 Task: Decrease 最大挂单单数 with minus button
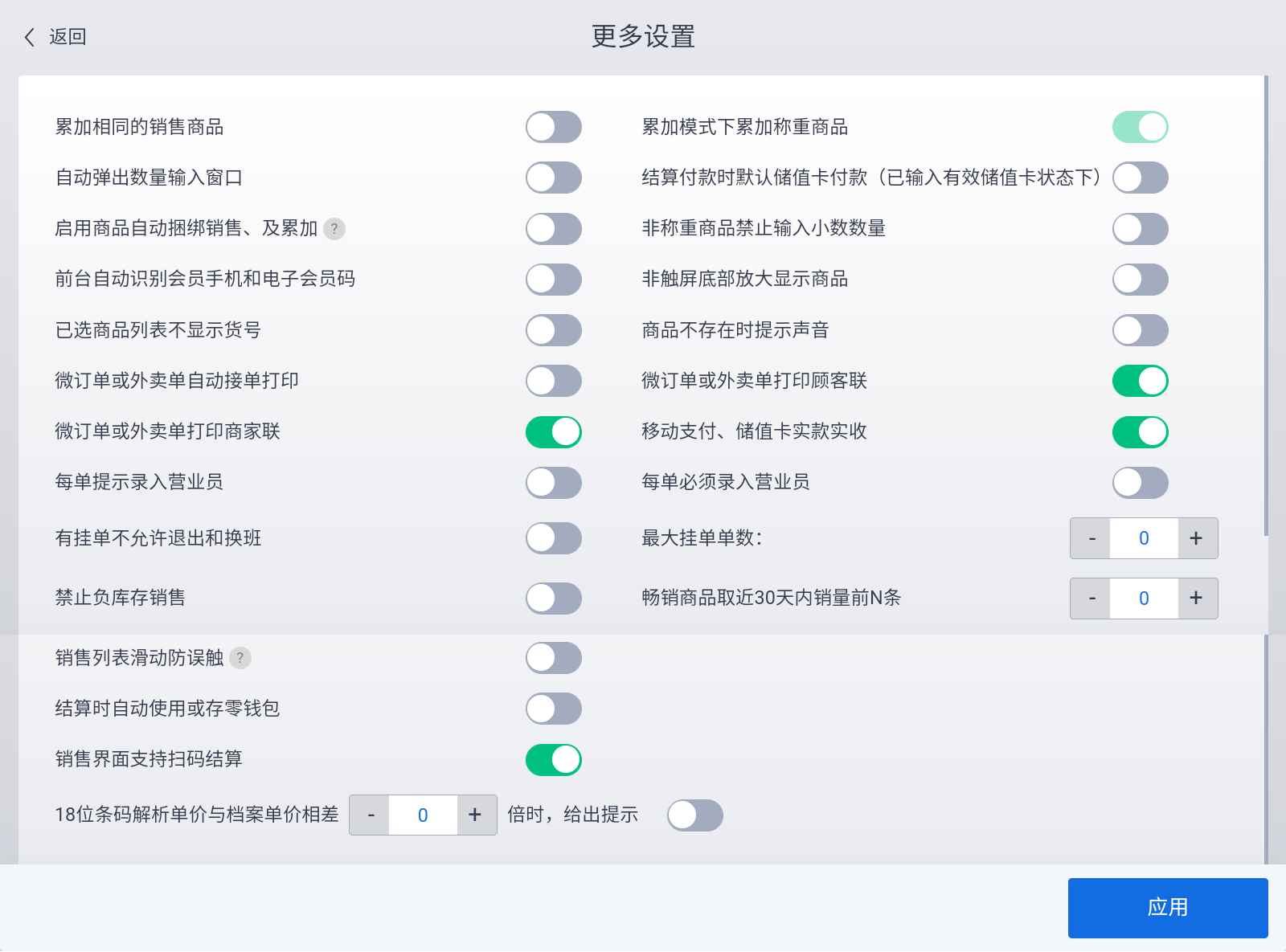[1091, 538]
